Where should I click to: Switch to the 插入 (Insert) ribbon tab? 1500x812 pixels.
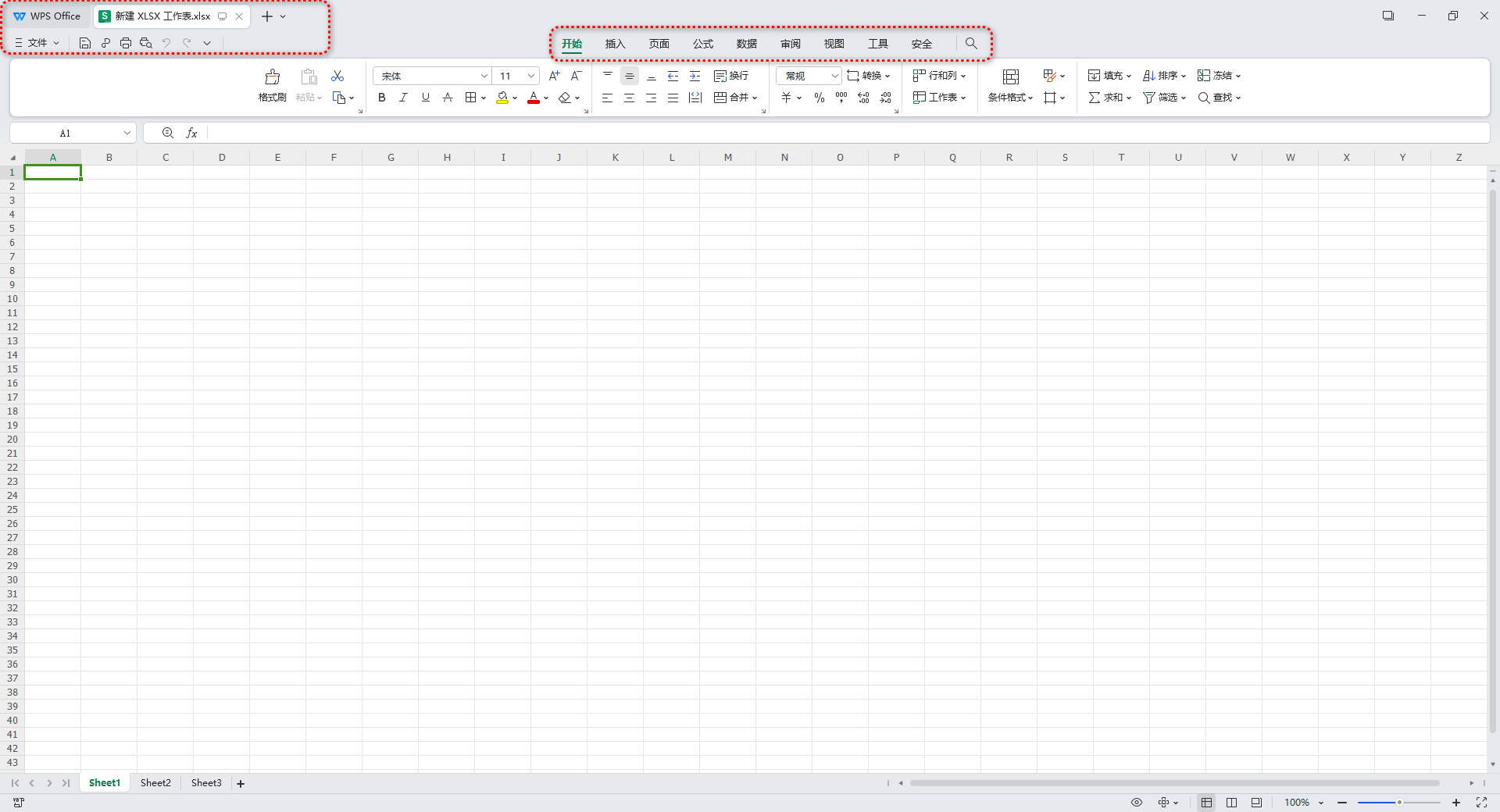615,44
